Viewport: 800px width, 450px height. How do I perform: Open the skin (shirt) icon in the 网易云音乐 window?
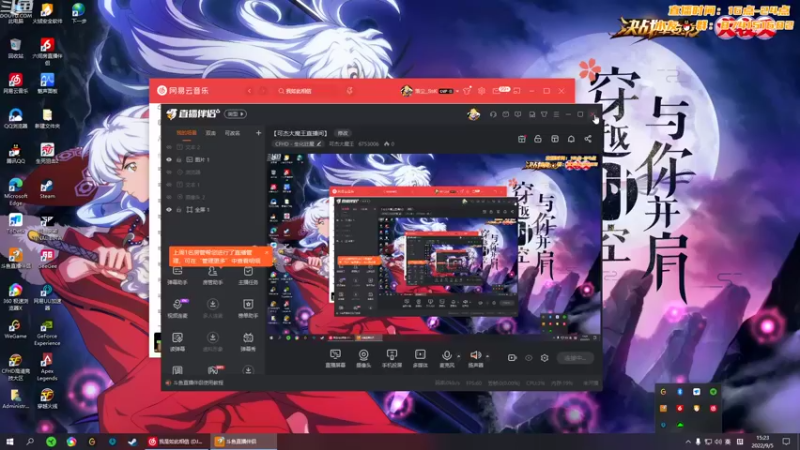click(467, 91)
